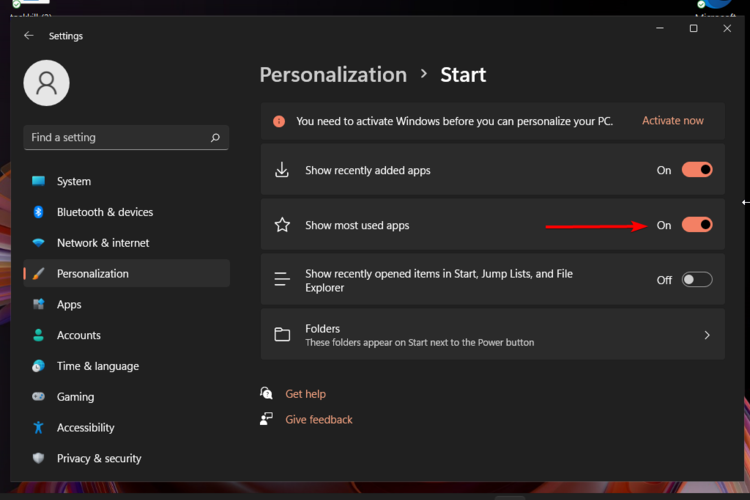Click the Network & internet wifi icon

point(38,243)
